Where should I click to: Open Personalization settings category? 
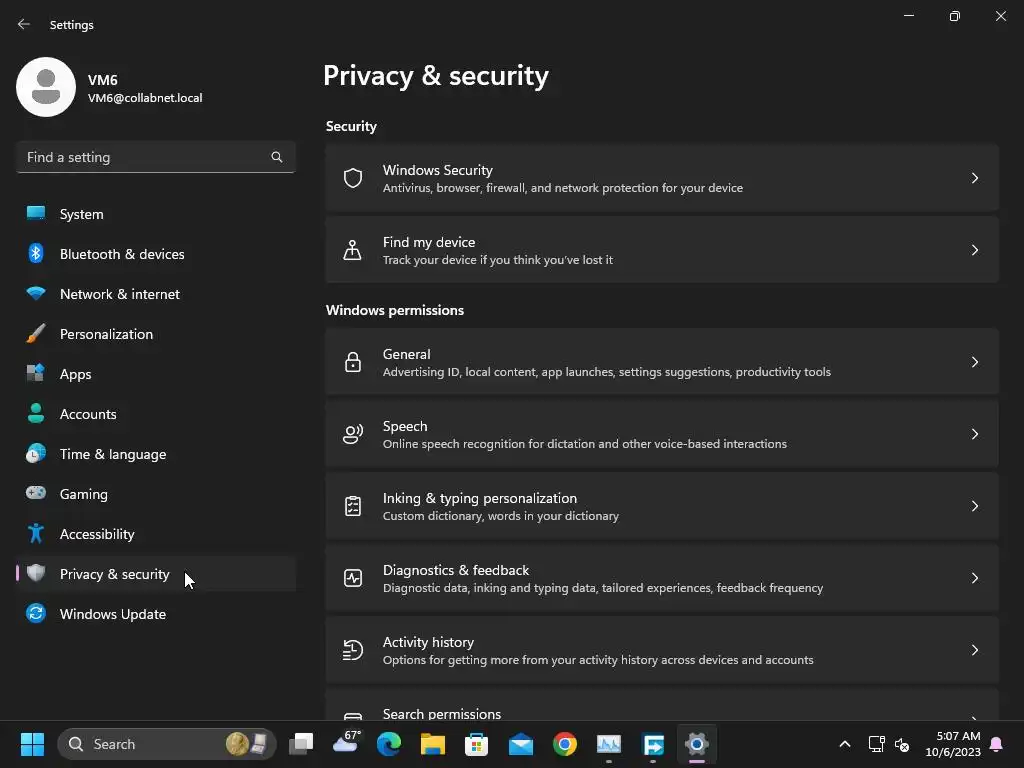[155, 334]
